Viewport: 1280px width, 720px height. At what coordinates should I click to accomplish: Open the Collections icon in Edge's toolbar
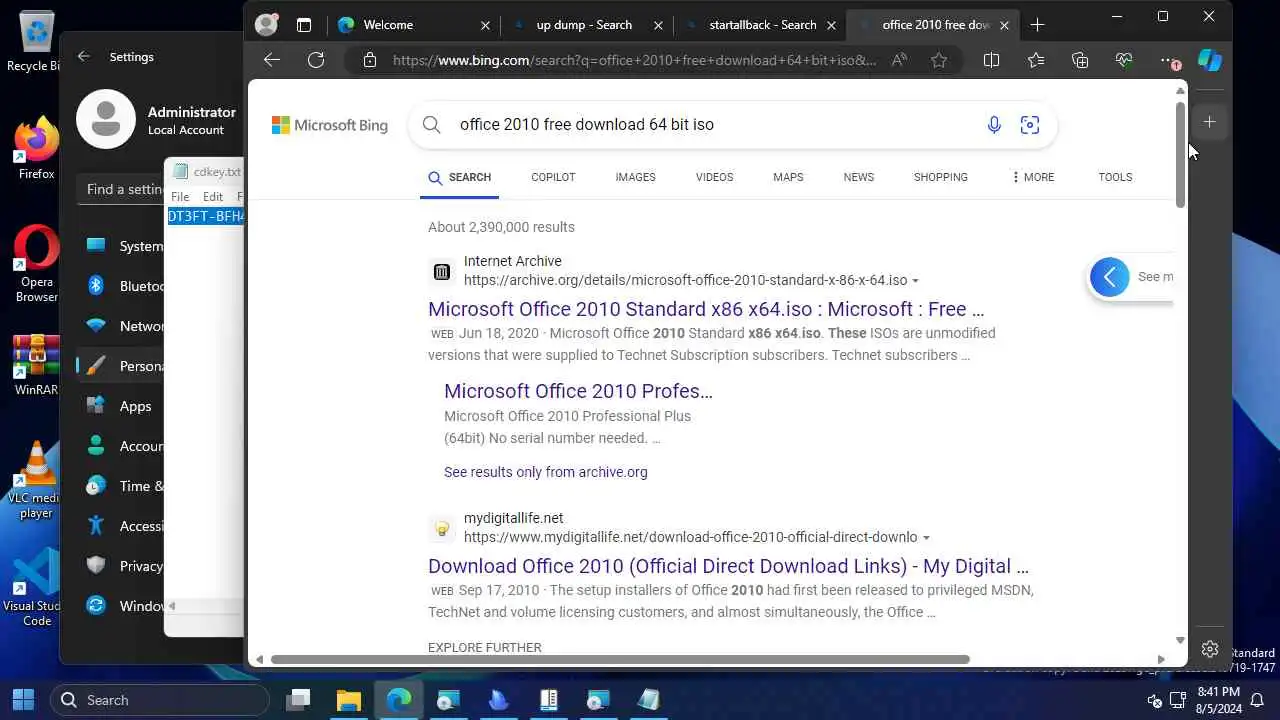pos(1079,60)
